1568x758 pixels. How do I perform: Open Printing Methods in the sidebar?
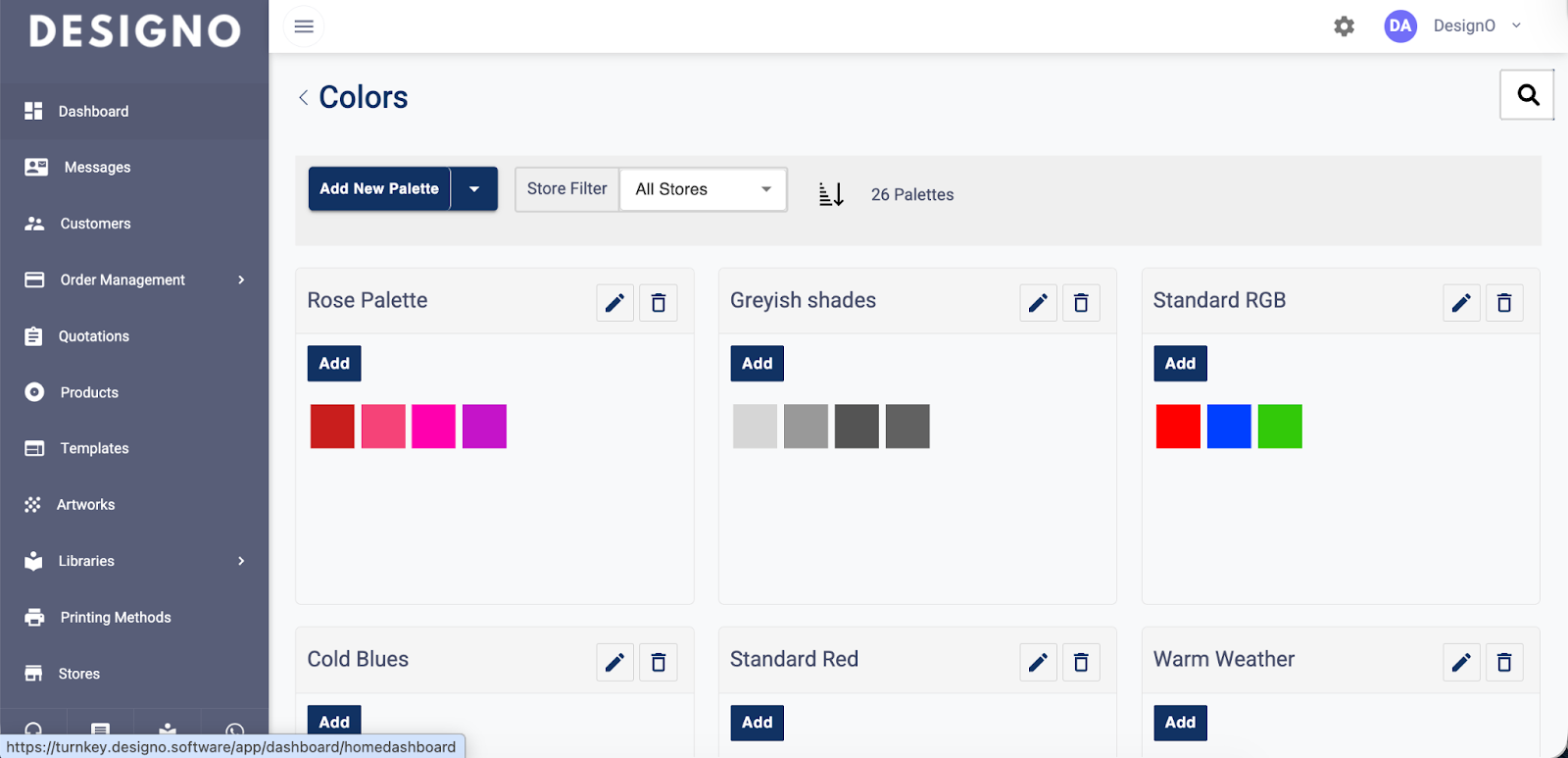point(115,618)
